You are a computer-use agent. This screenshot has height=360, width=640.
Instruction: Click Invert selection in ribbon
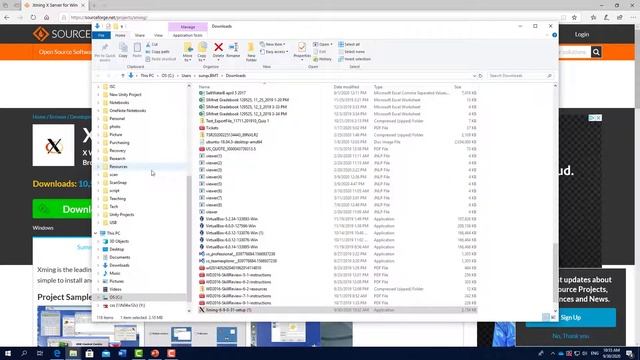[x=354, y=59]
